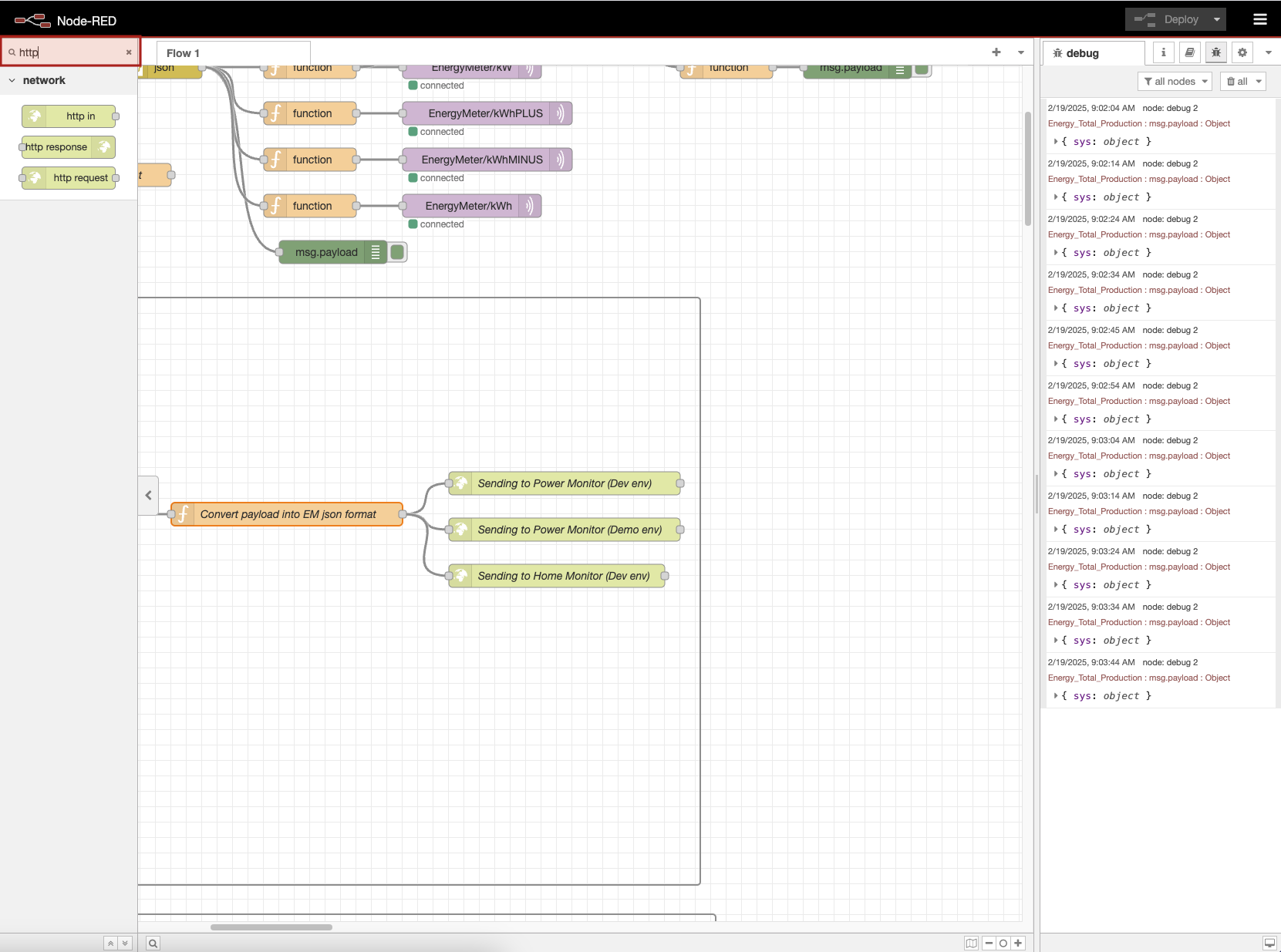Viewport: 1281px width, 952px height.
Task: Expand the first sys object message
Action: [1056, 142]
